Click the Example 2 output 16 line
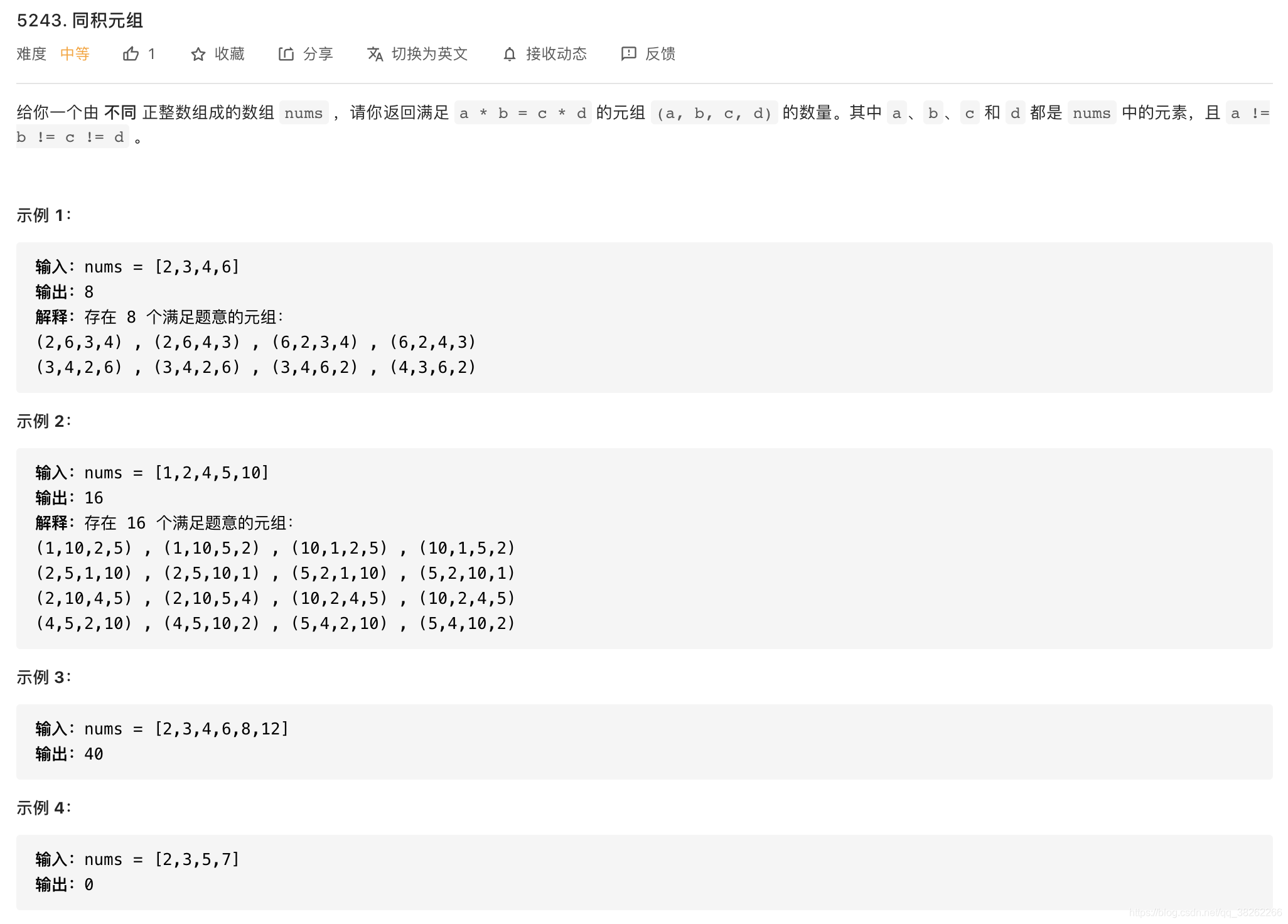Screen dimensions: 1288x924 click(x=69, y=498)
